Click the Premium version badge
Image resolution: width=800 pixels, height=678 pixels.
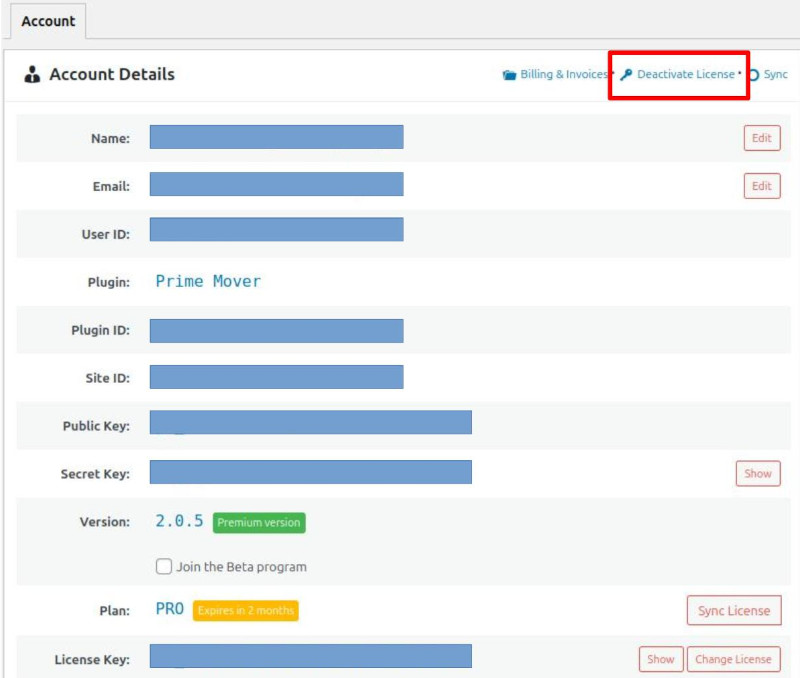tap(259, 522)
